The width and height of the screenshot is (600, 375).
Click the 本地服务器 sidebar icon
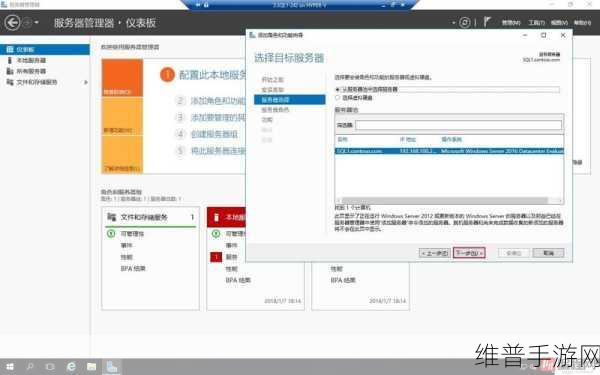point(10,60)
